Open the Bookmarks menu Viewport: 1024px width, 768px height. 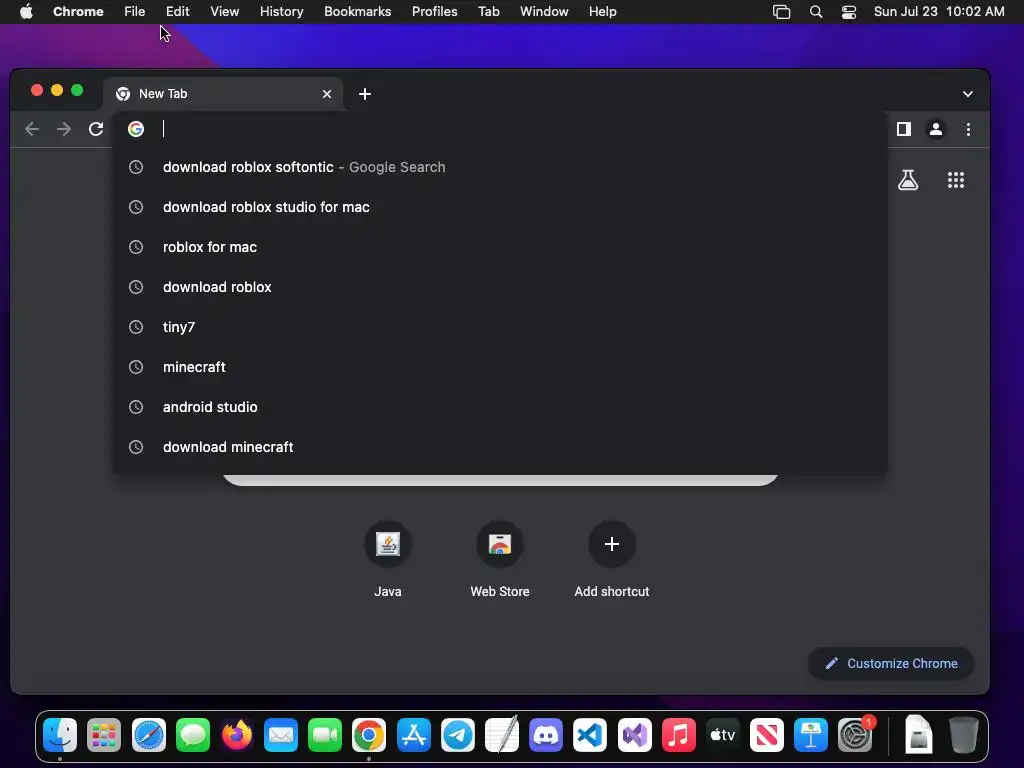pyautogui.click(x=357, y=12)
